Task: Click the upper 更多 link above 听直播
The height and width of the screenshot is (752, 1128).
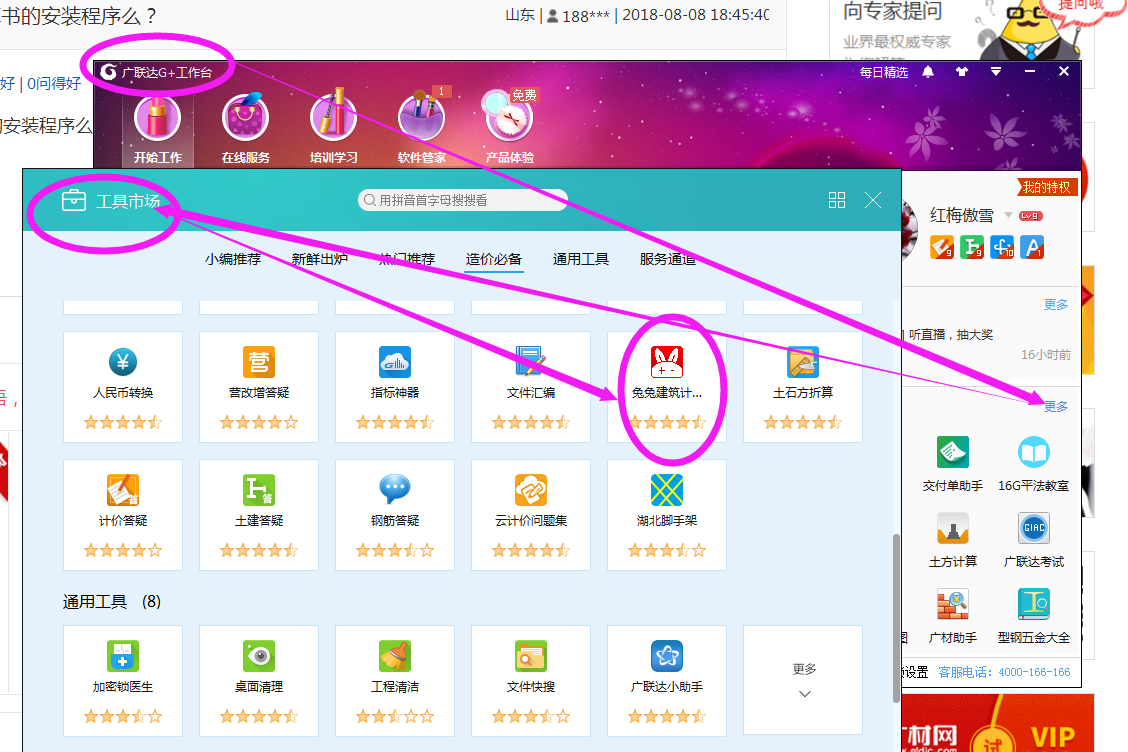Action: pos(1056,304)
